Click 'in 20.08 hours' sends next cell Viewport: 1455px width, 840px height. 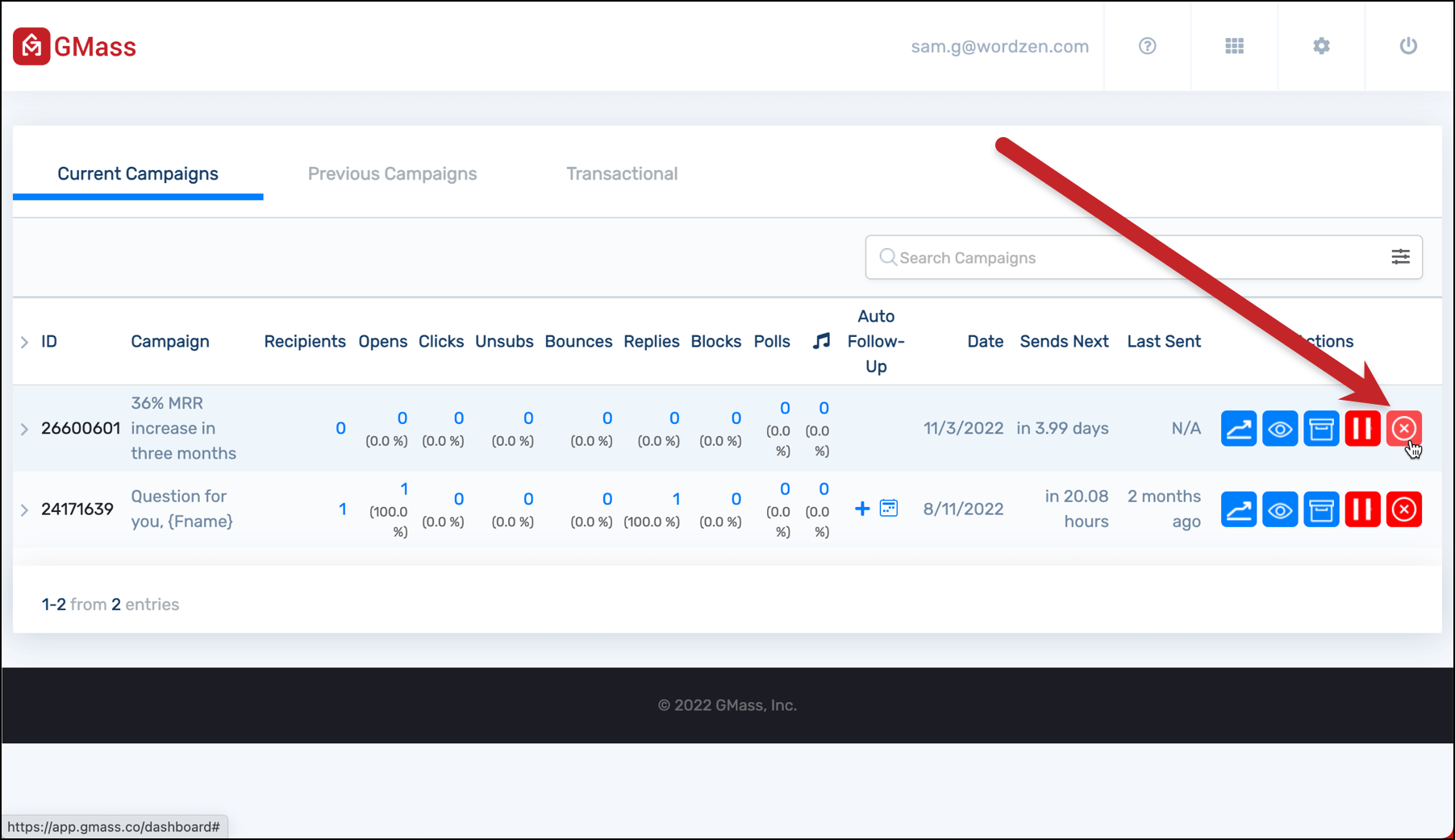coord(1077,509)
